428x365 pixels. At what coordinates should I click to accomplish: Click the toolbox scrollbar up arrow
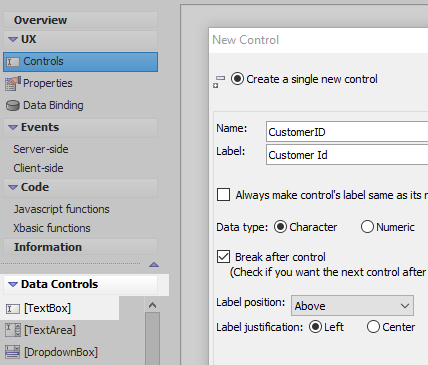[152, 305]
